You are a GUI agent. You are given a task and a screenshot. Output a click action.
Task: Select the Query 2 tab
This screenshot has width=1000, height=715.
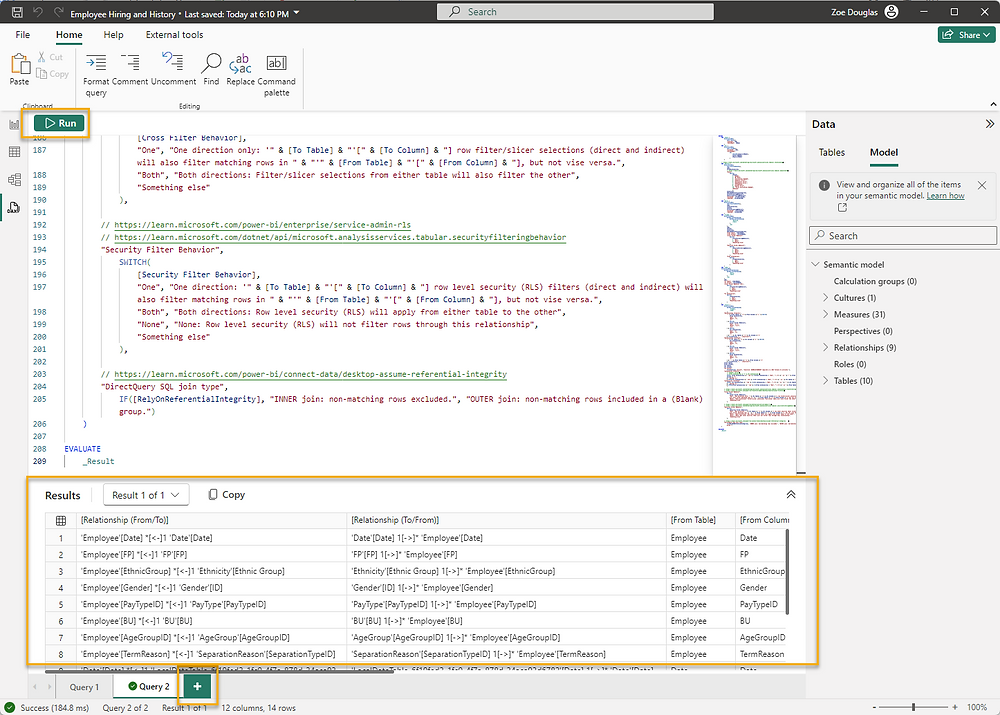(x=149, y=686)
